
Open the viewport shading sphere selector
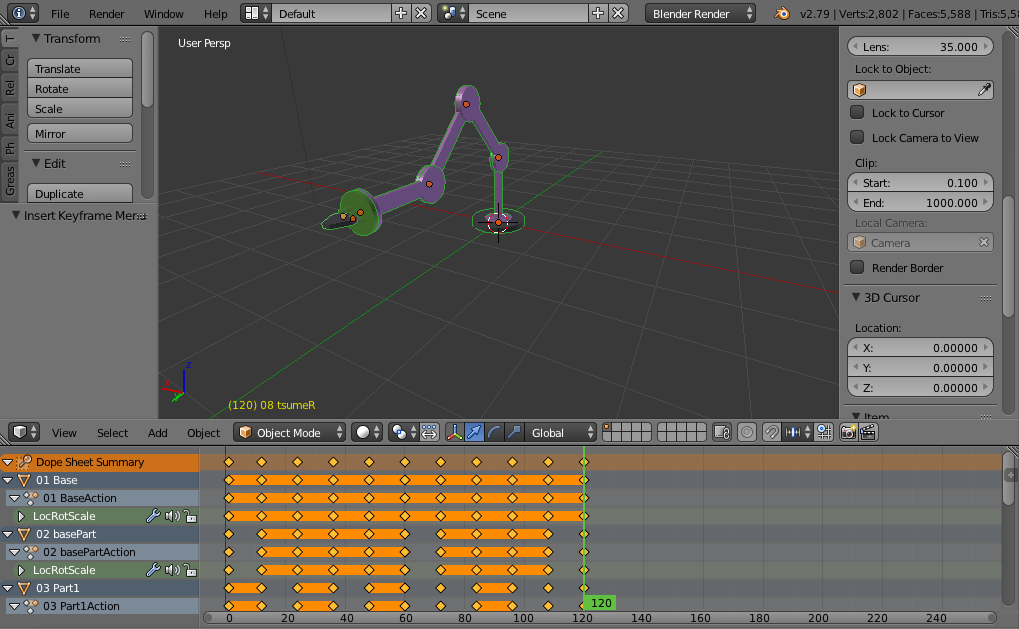coord(367,432)
